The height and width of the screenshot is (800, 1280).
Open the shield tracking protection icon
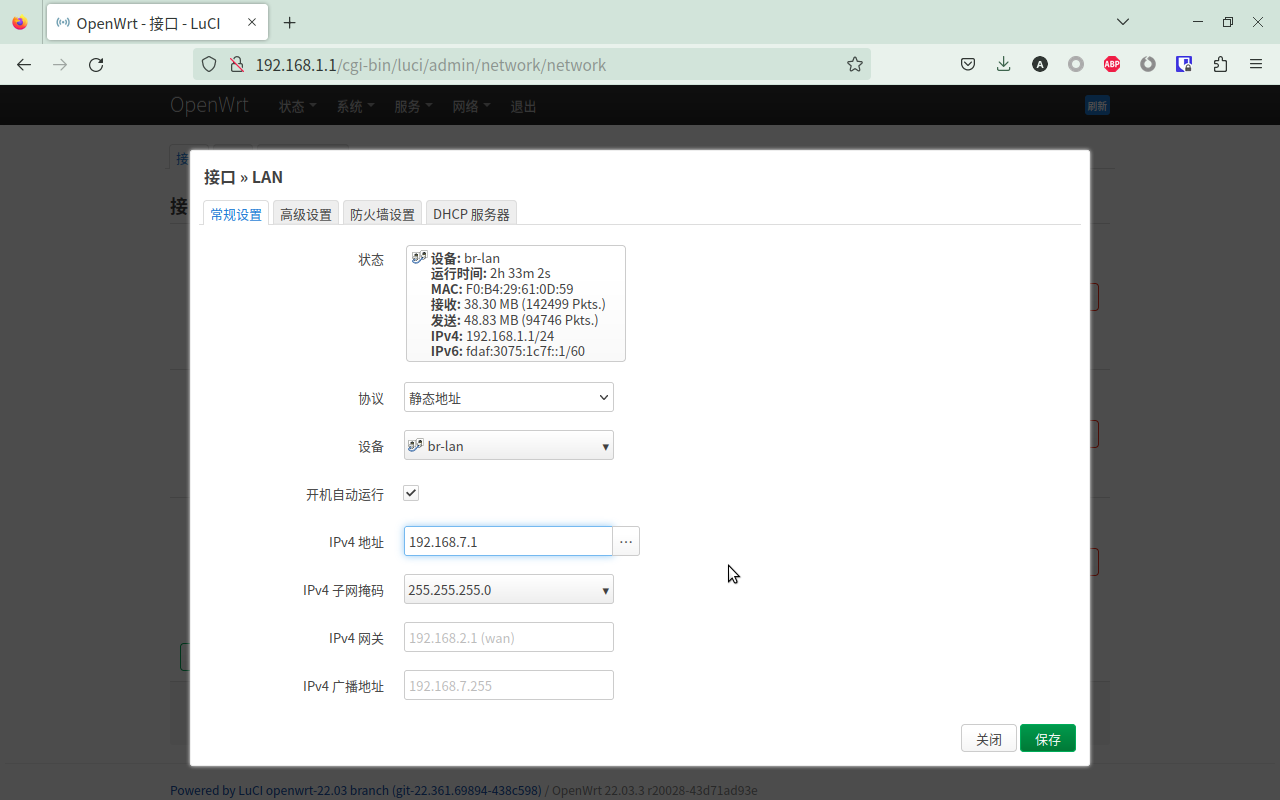pyautogui.click(x=209, y=64)
